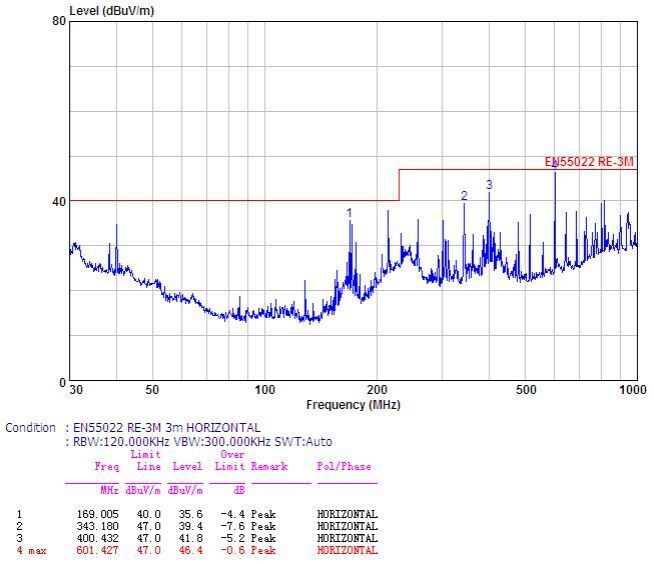
Task: Click the Freq column header
Action: 106,466
